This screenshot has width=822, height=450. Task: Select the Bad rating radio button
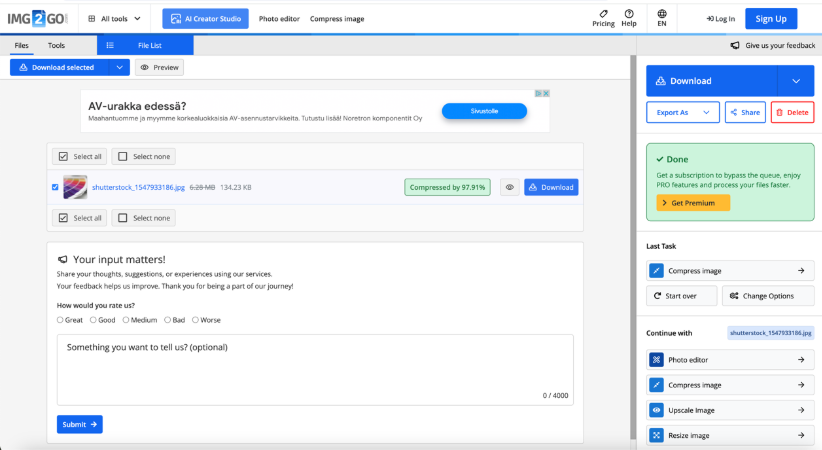click(166, 320)
